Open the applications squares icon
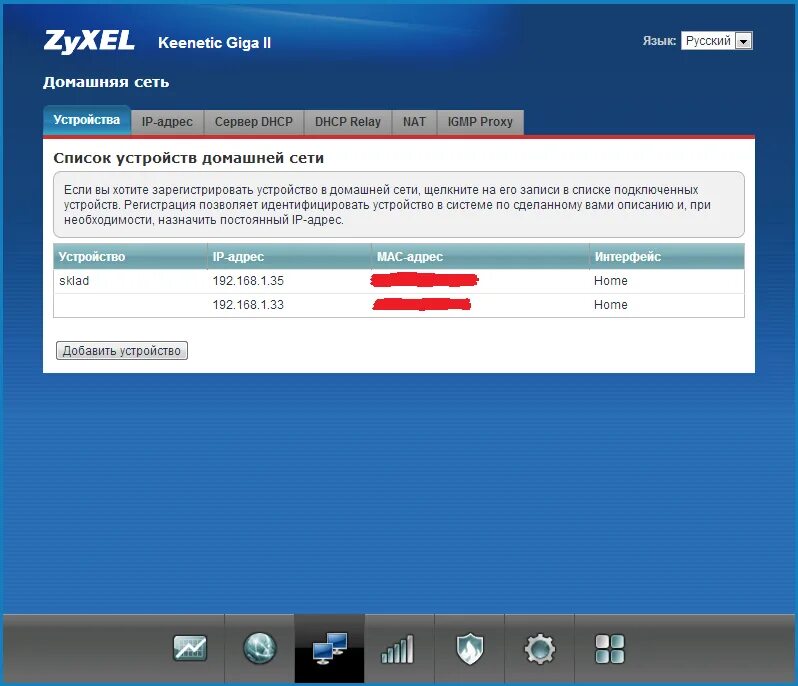Viewport: 798px width, 686px height. click(610, 649)
